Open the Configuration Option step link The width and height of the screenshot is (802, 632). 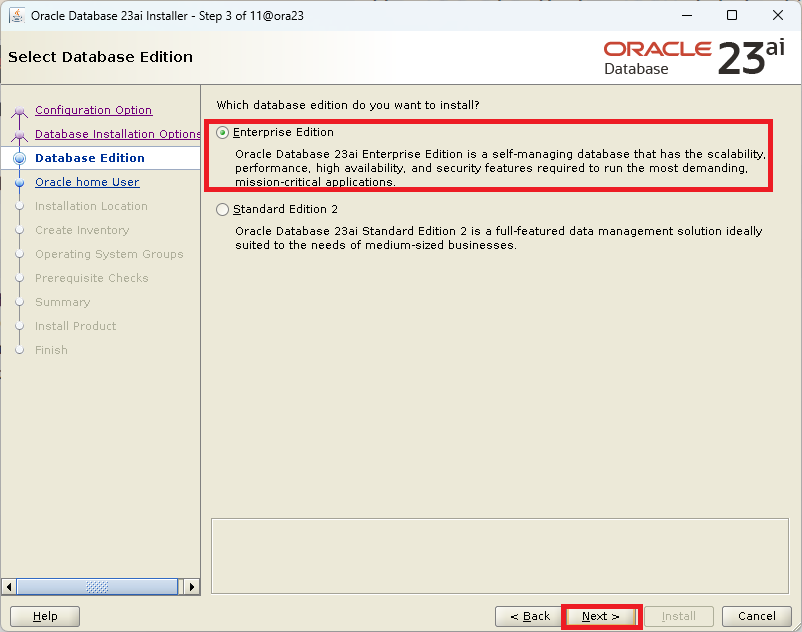pos(94,110)
